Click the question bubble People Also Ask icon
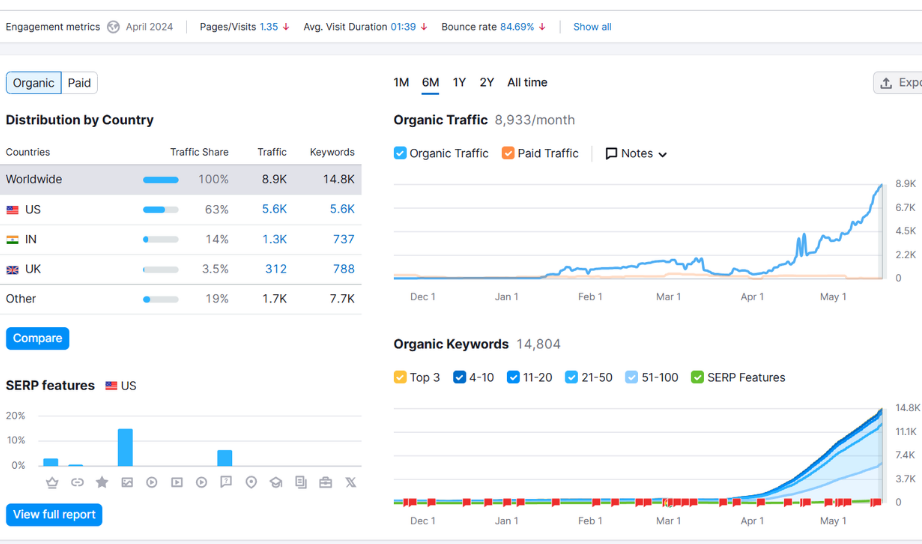This screenshot has width=922, height=544. pyautogui.click(x=226, y=482)
